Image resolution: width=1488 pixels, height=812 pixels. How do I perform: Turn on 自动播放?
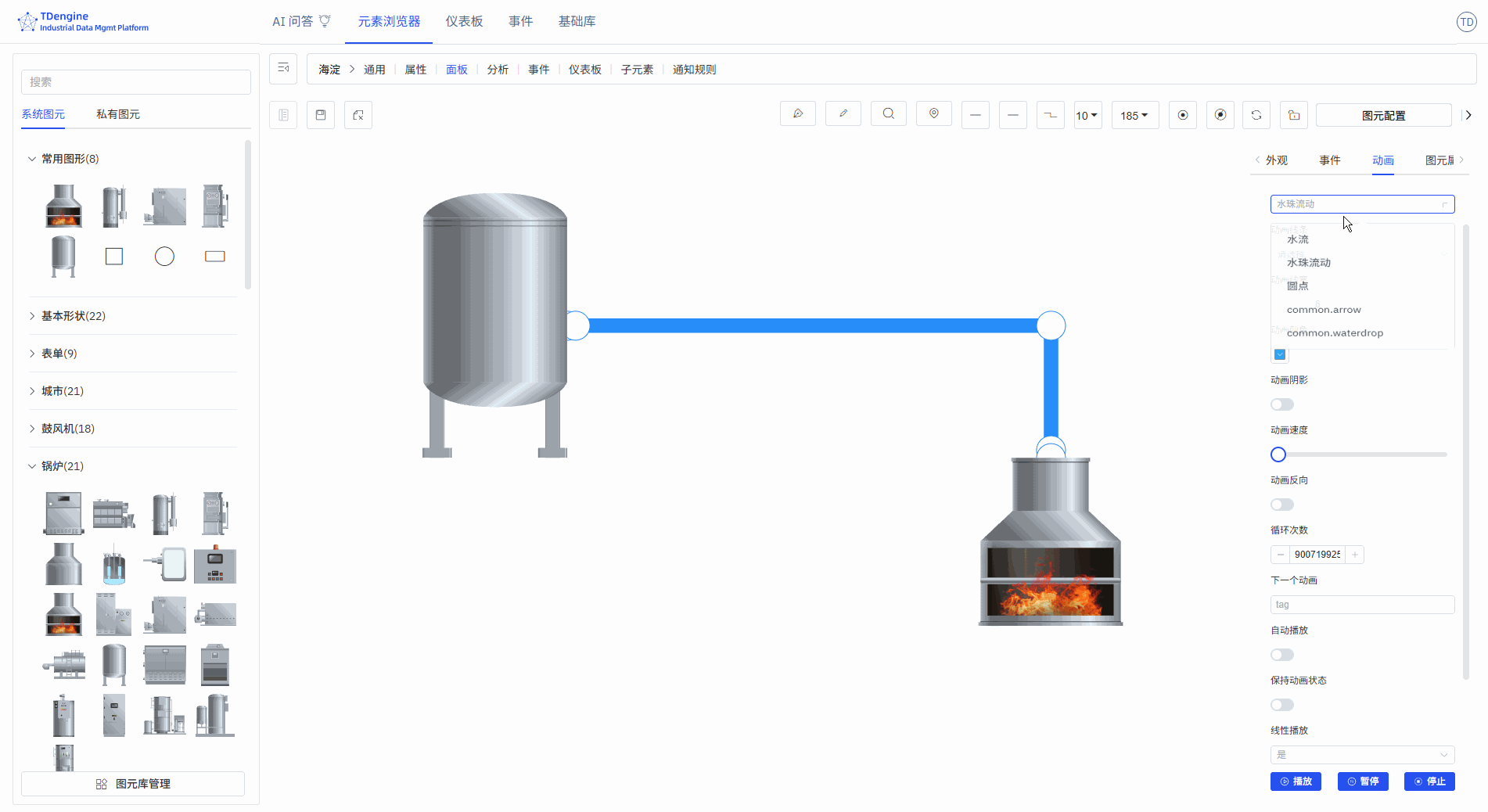click(x=1281, y=654)
